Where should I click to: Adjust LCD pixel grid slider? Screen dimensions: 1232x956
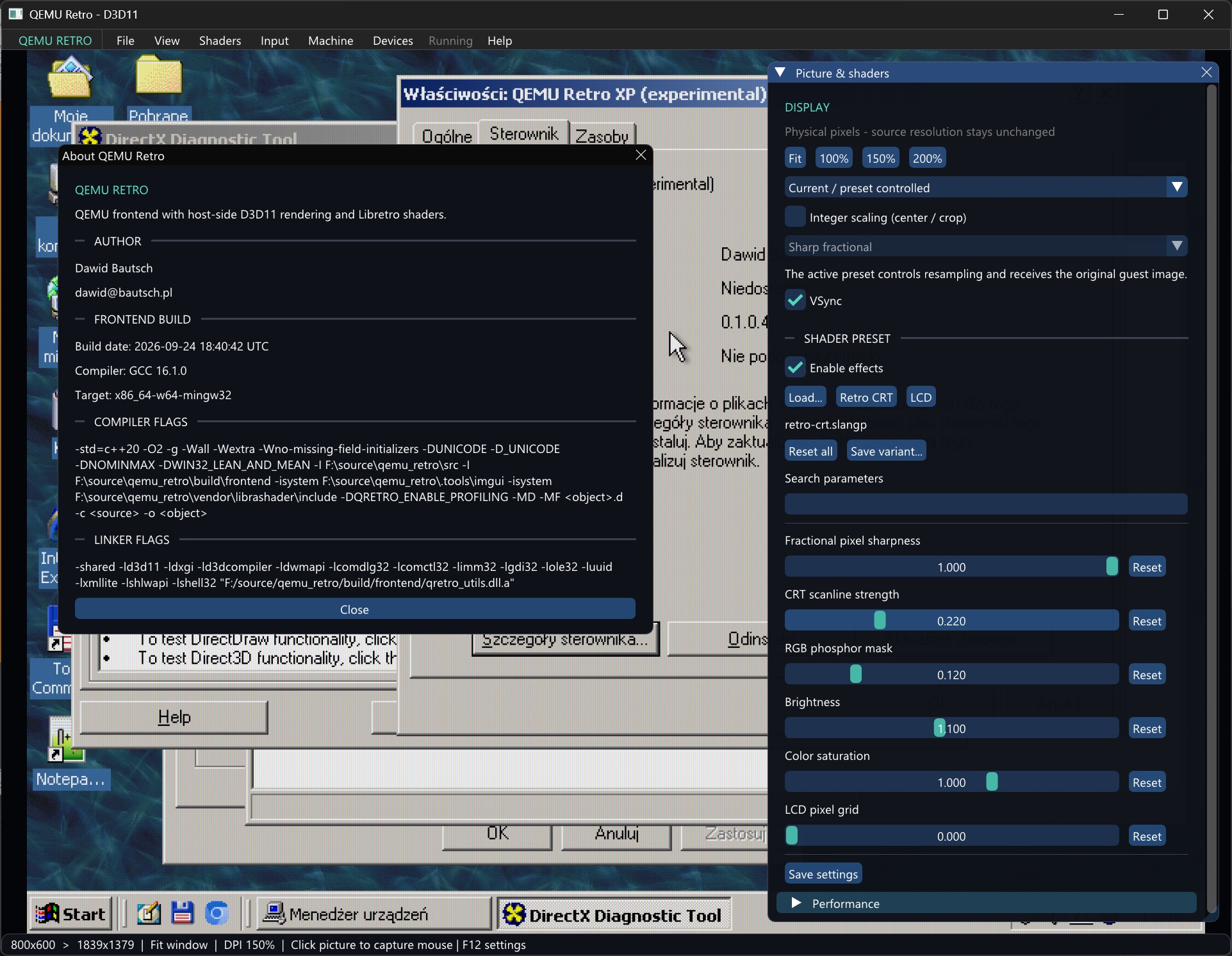[951, 836]
